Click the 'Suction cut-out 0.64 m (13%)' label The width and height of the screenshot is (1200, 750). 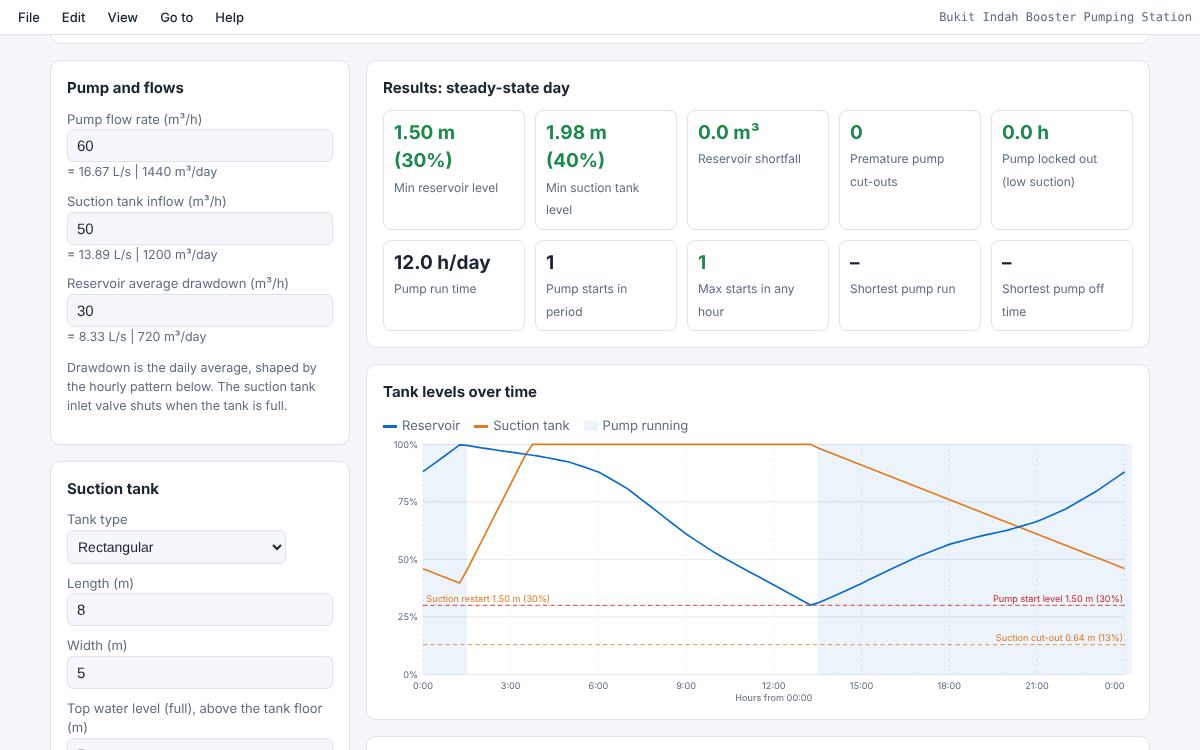1059,638
